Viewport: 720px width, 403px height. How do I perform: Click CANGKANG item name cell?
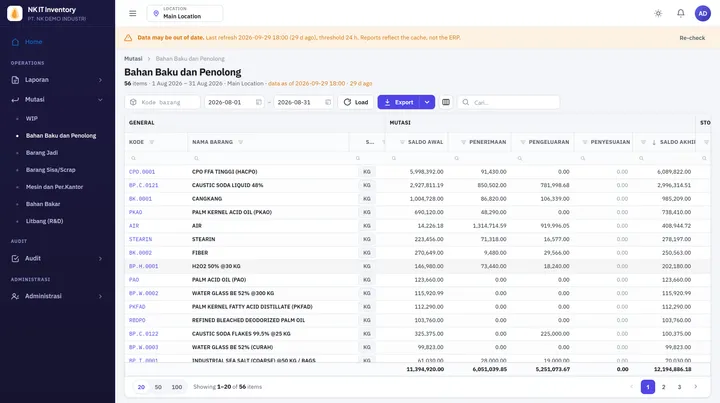[207, 199]
